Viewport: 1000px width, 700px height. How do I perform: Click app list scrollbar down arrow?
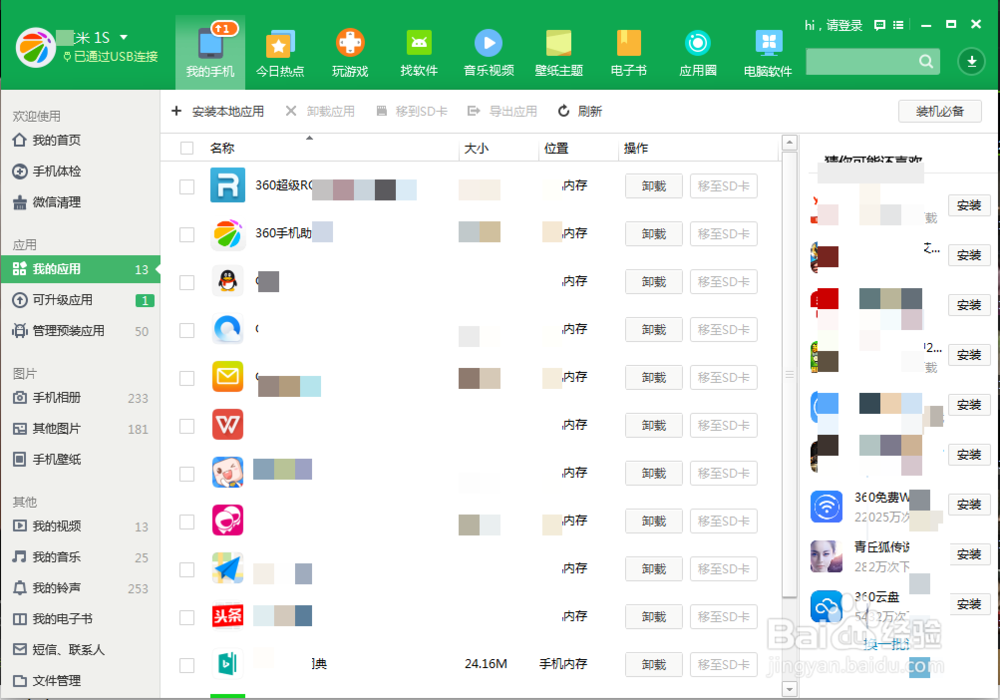tap(790, 689)
